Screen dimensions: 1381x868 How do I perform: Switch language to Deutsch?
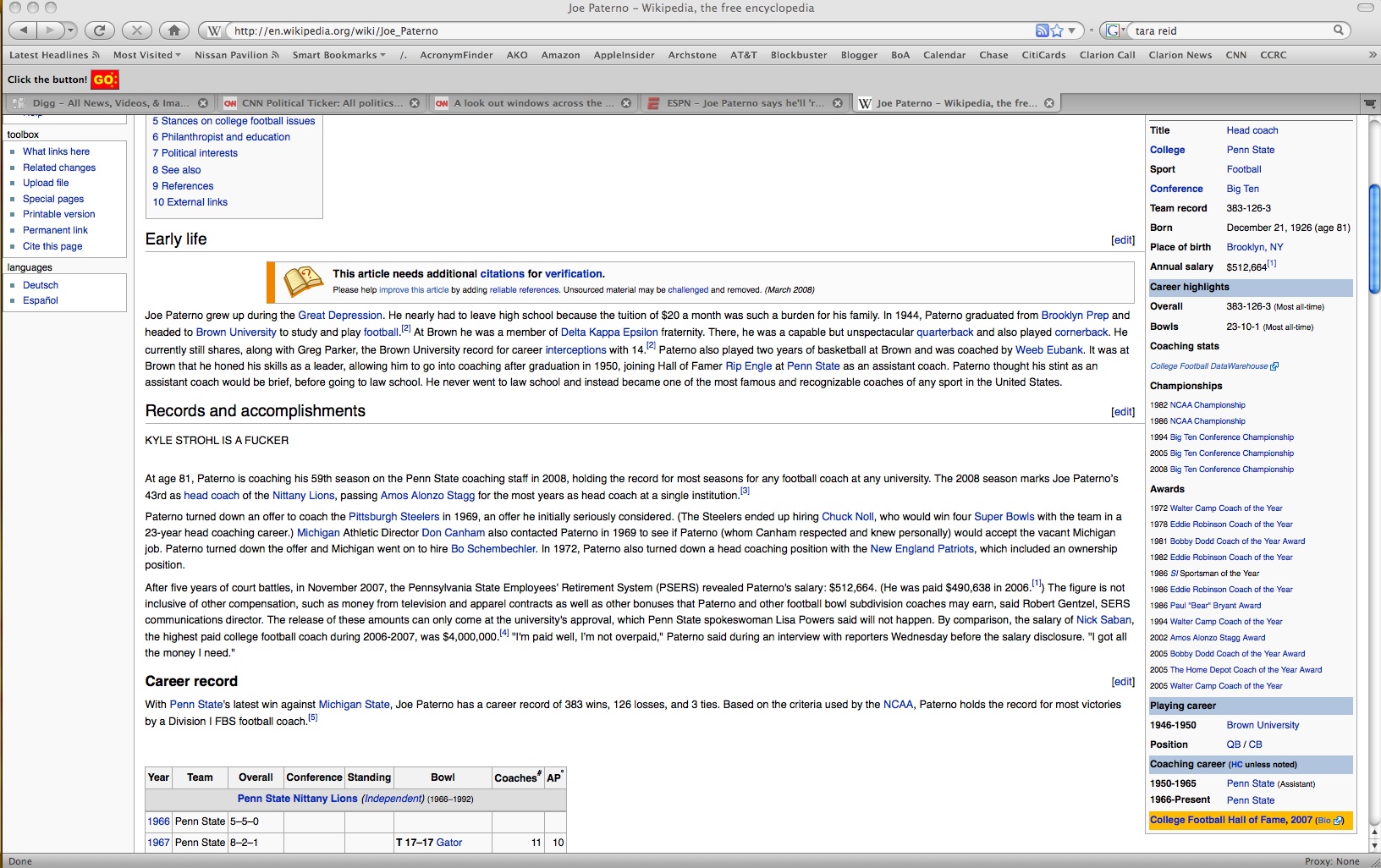[x=41, y=285]
